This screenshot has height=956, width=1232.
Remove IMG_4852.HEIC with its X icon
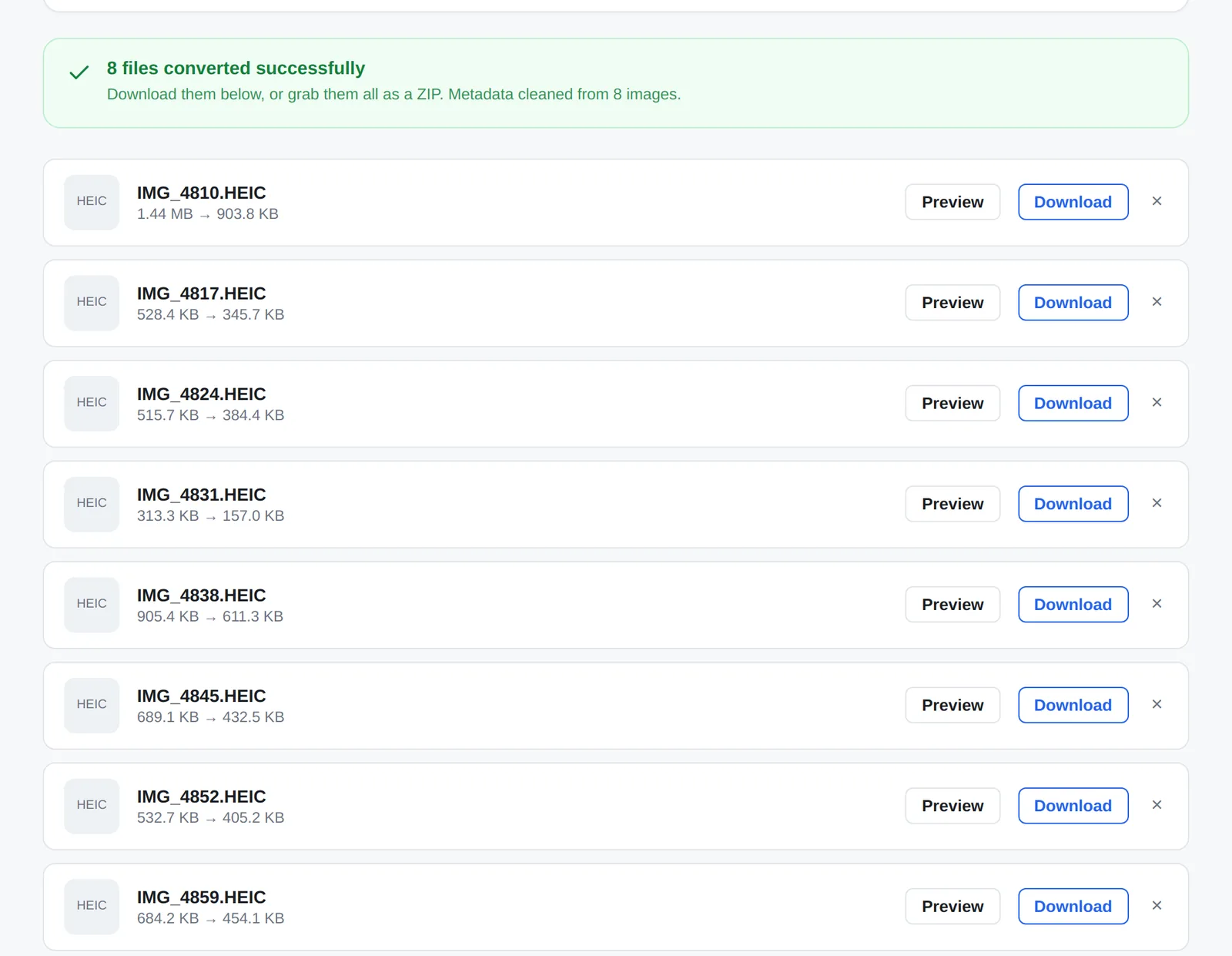coord(1157,805)
